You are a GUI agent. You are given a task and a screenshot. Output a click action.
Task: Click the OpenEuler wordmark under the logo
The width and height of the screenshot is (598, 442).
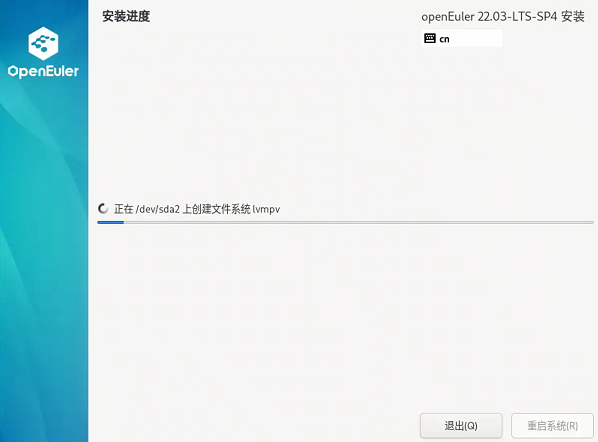pyautogui.click(x=43, y=71)
